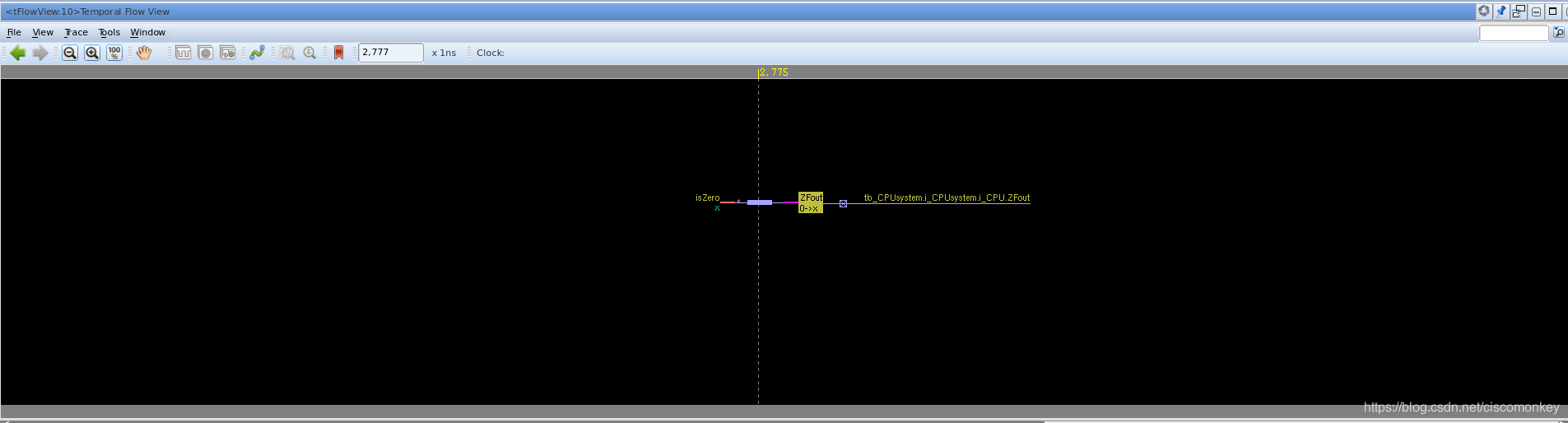Click the Clock: label in toolbar
This screenshot has width=1568, height=423.
[x=491, y=53]
